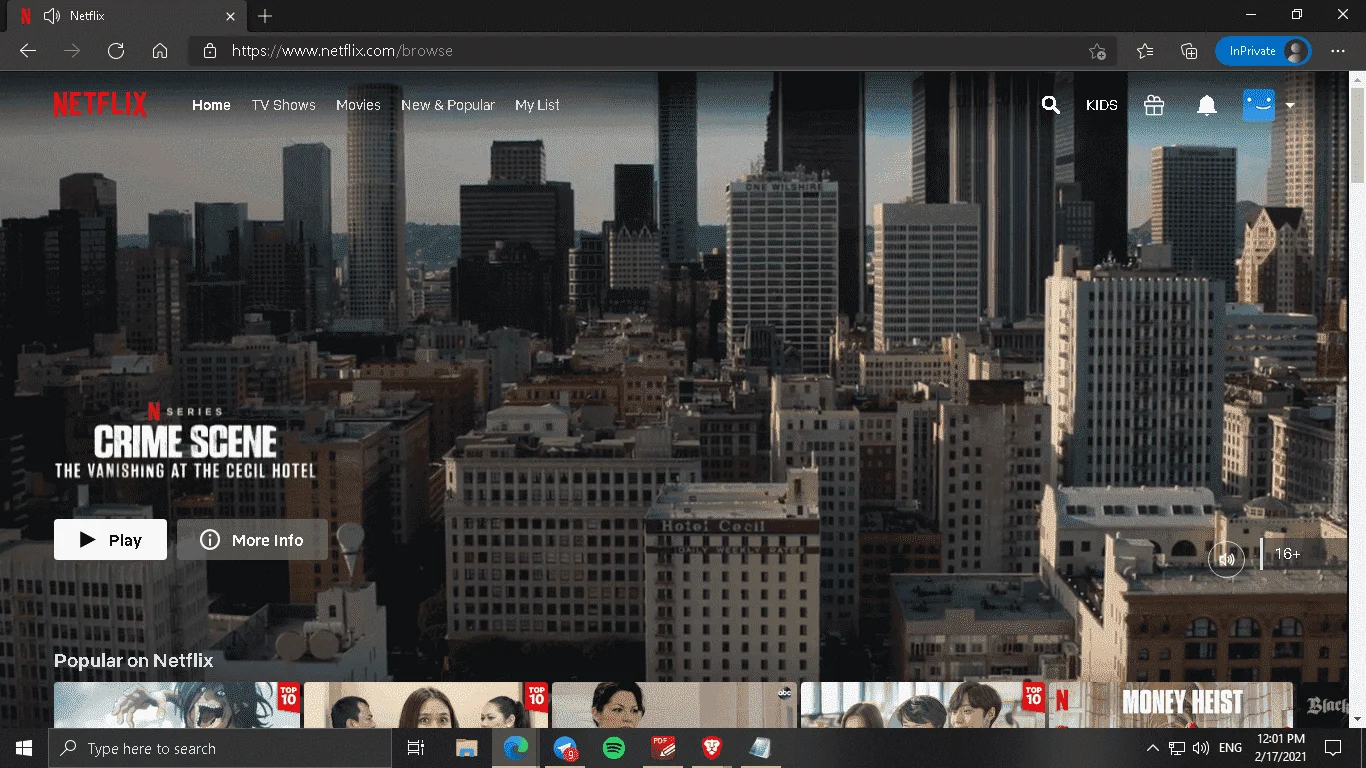Add this page to favorites
Image resolution: width=1366 pixels, height=768 pixels.
point(1097,51)
